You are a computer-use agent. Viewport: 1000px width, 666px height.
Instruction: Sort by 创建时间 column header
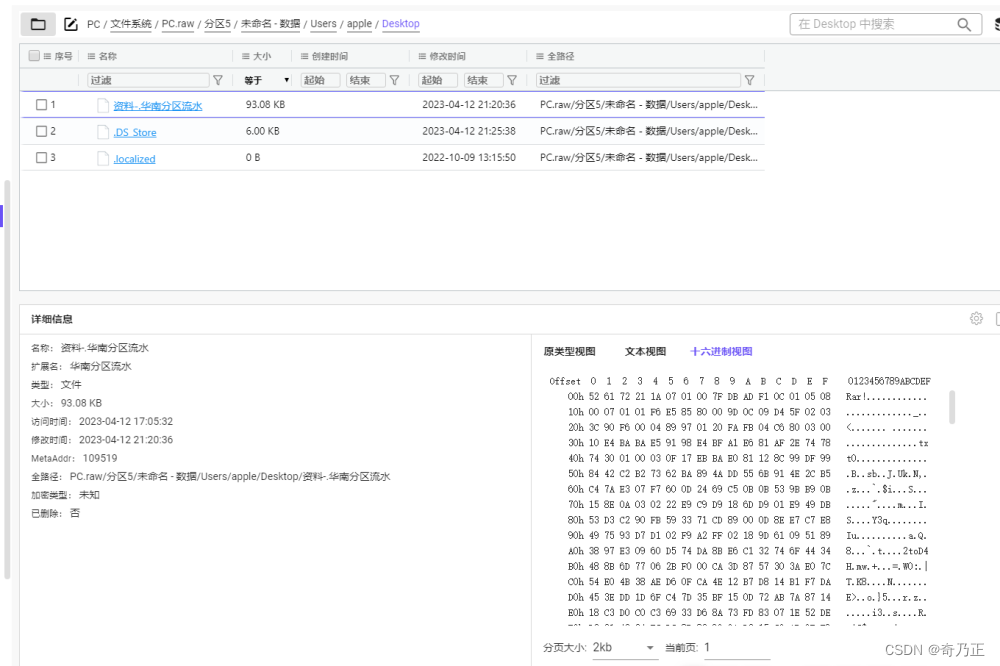pos(330,56)
